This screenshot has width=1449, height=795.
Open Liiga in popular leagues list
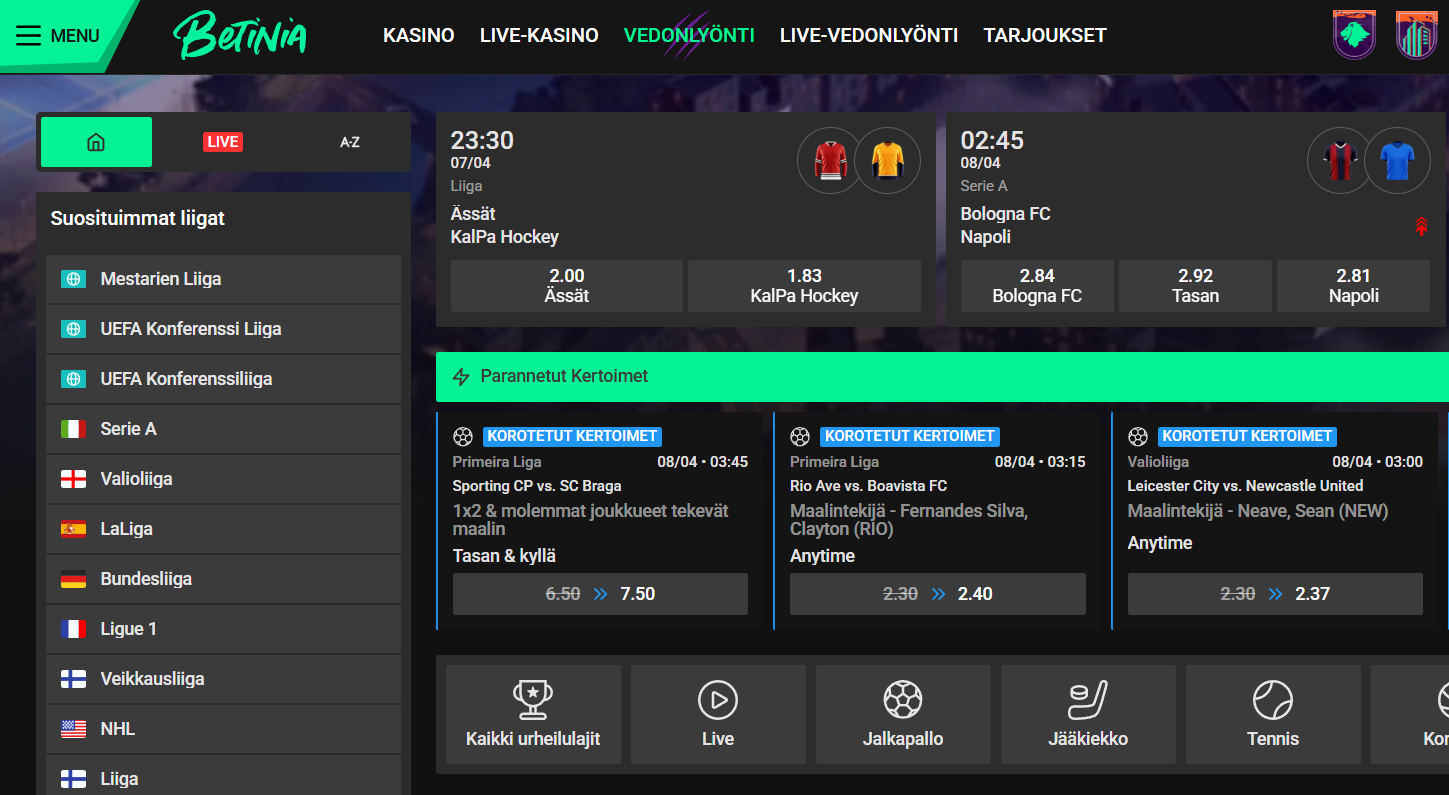click(x=223, y=777)
